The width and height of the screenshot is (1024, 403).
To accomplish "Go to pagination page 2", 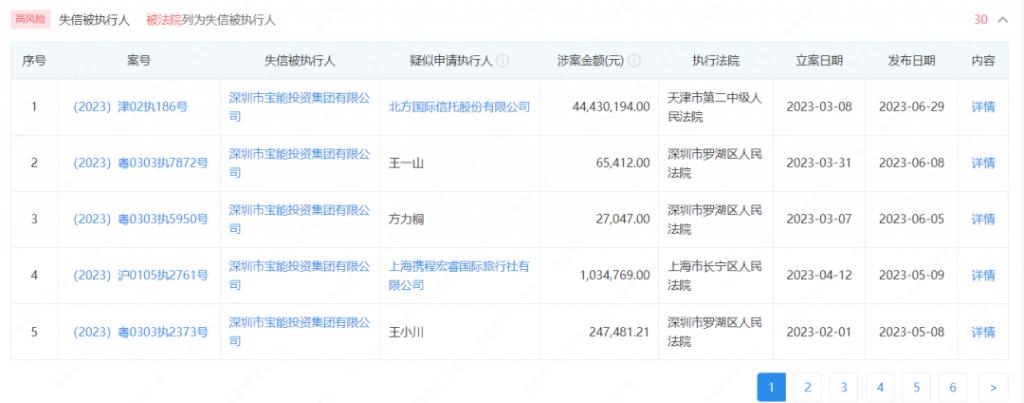I will (x=808, y=387).
